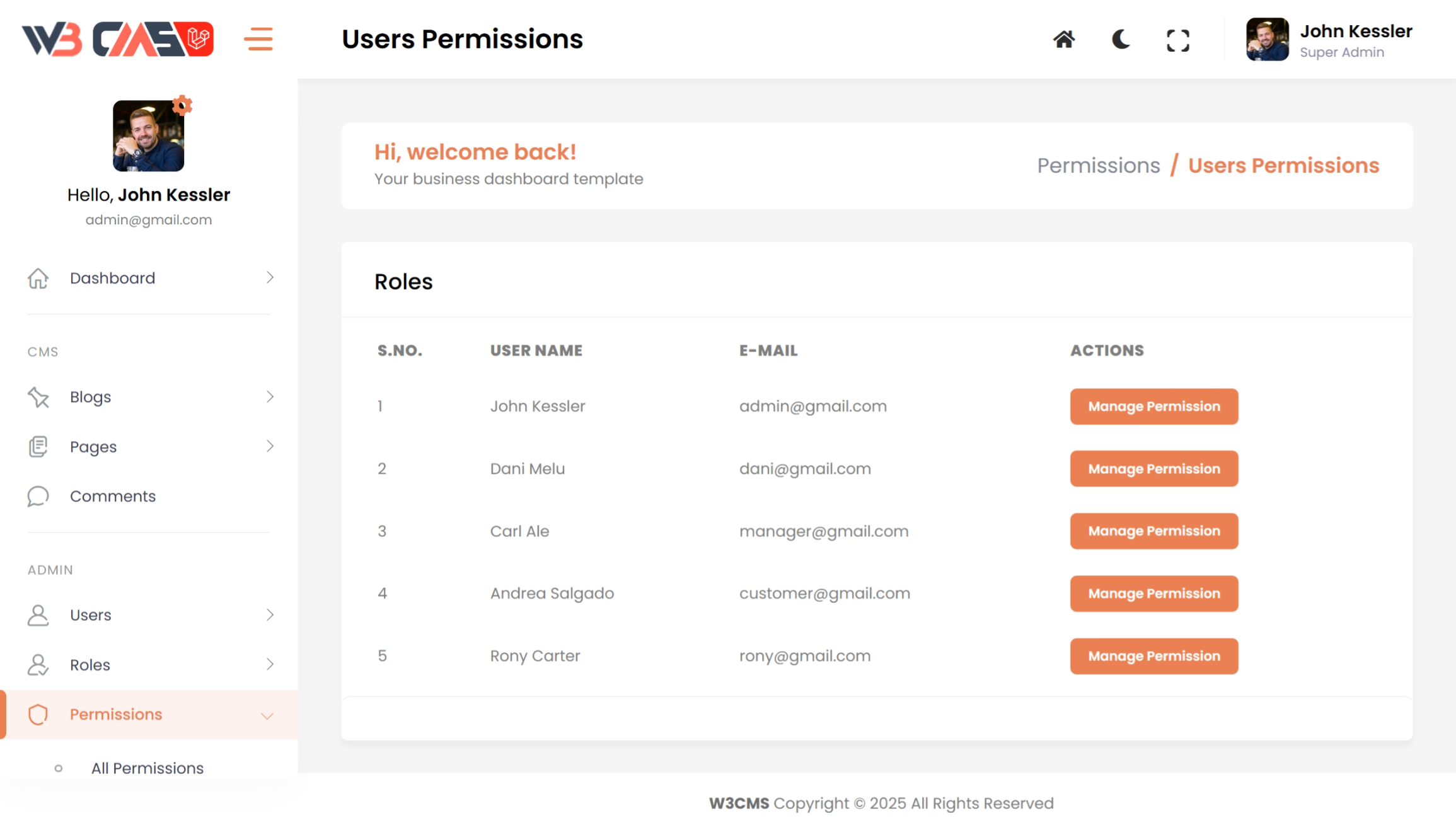Screen dimensions: 1456x833
Task: Click the Permissions breadcrumb link
Action: 1098,166
